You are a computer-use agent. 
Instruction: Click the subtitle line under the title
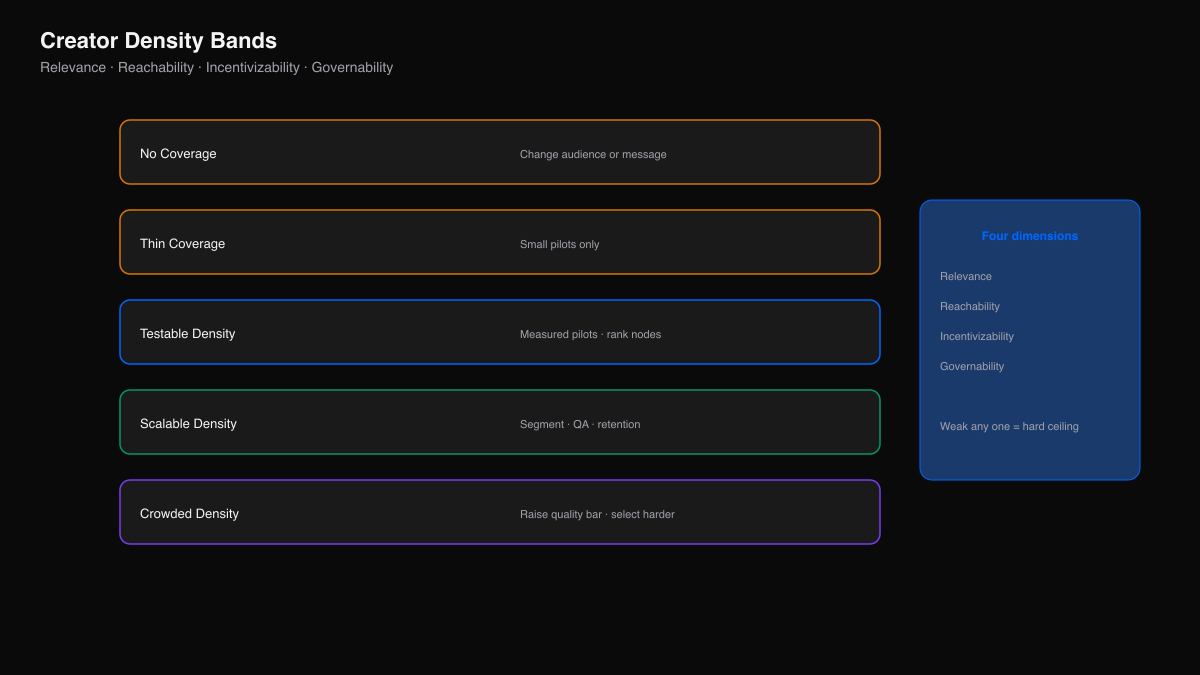click(216, 67)
